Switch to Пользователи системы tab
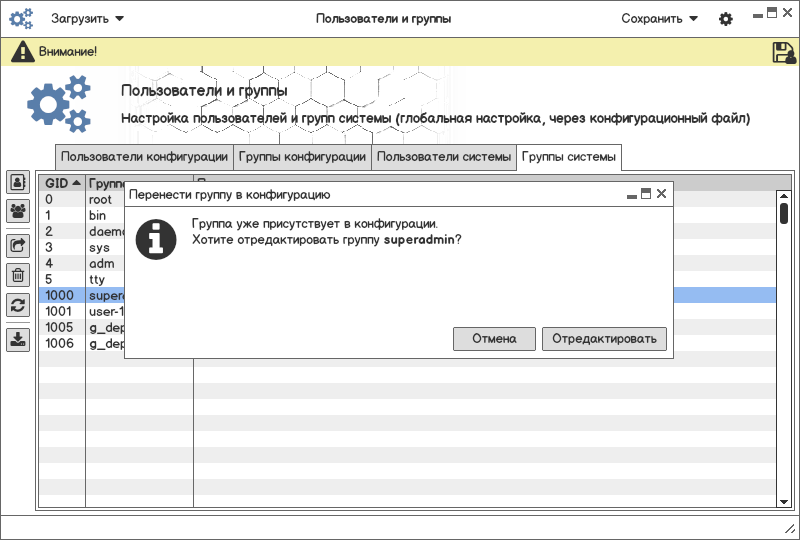 (444, 157)
